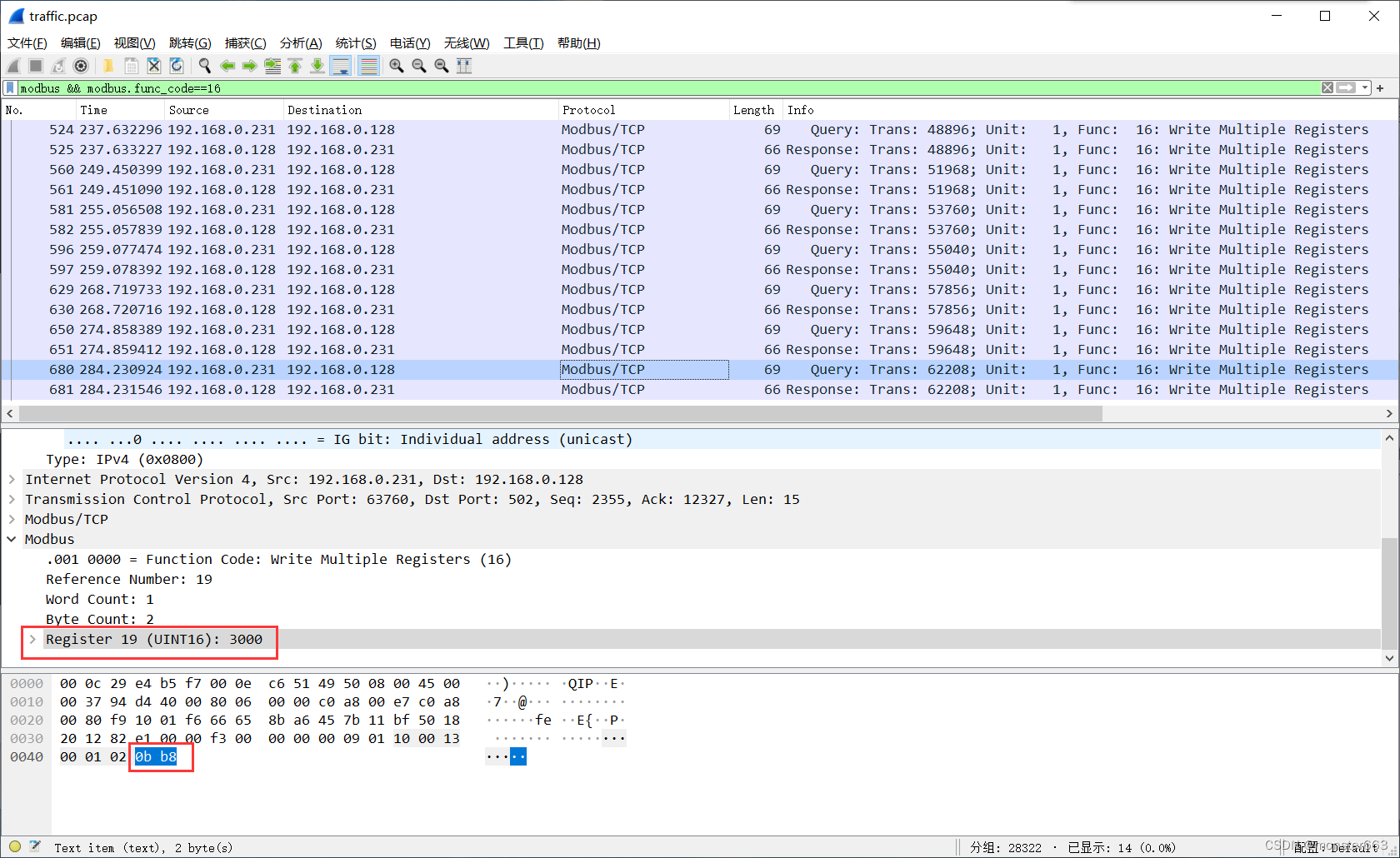Sort by Protocol column header
Screen dimensions: 1400x858
pyautogui.click(x=644, y=110)
